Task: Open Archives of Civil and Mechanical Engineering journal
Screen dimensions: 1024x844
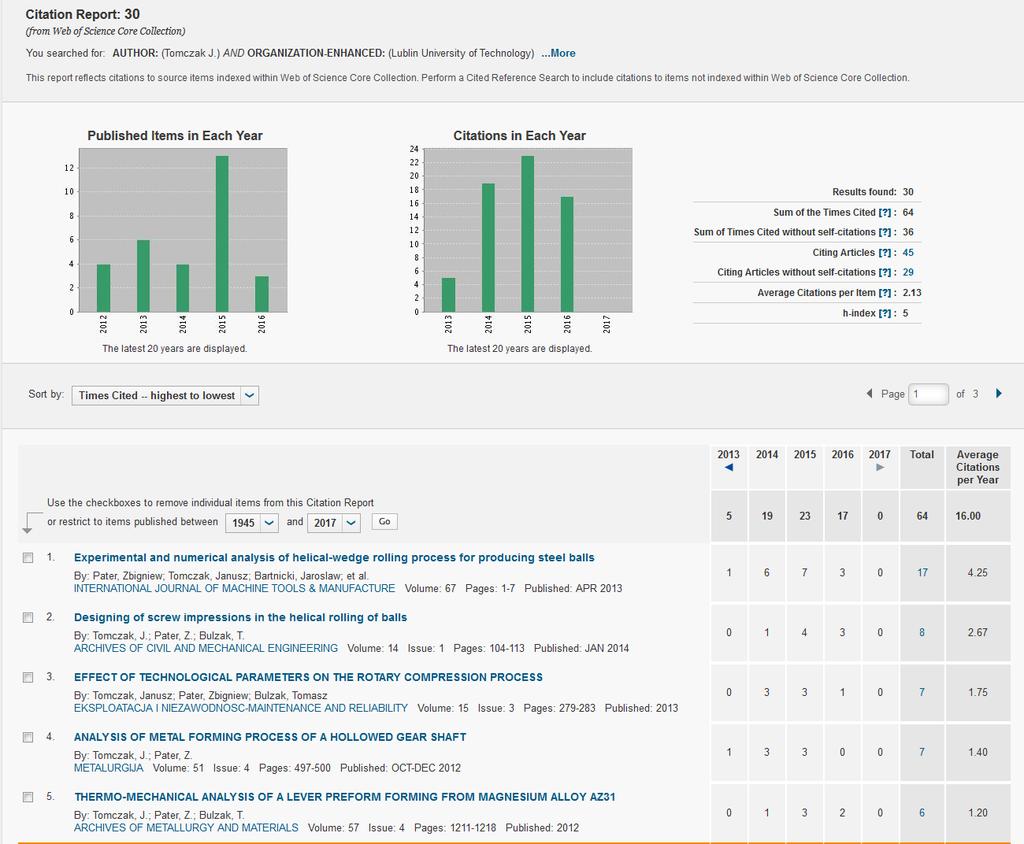Action: click(206, 649)
